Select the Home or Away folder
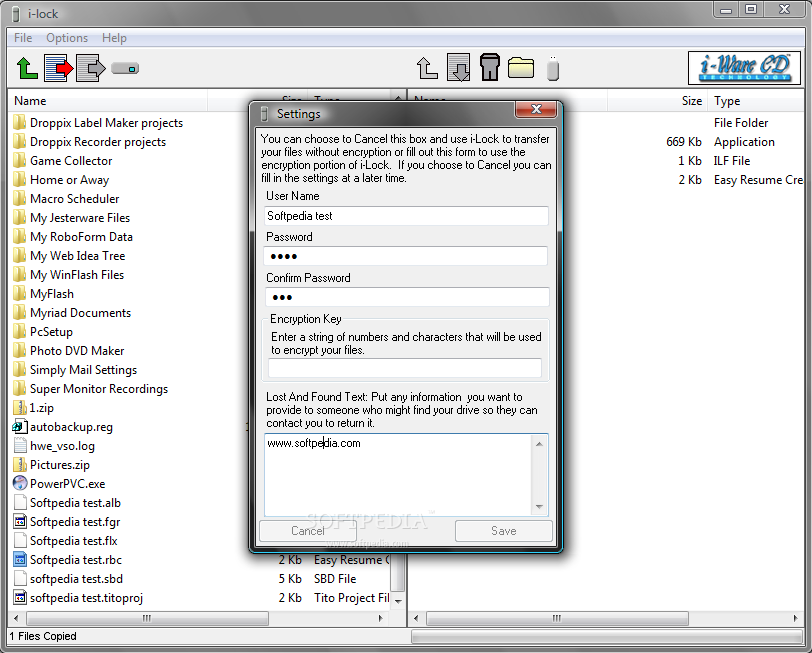The image size is (812, 653). (x=69, y=180)
